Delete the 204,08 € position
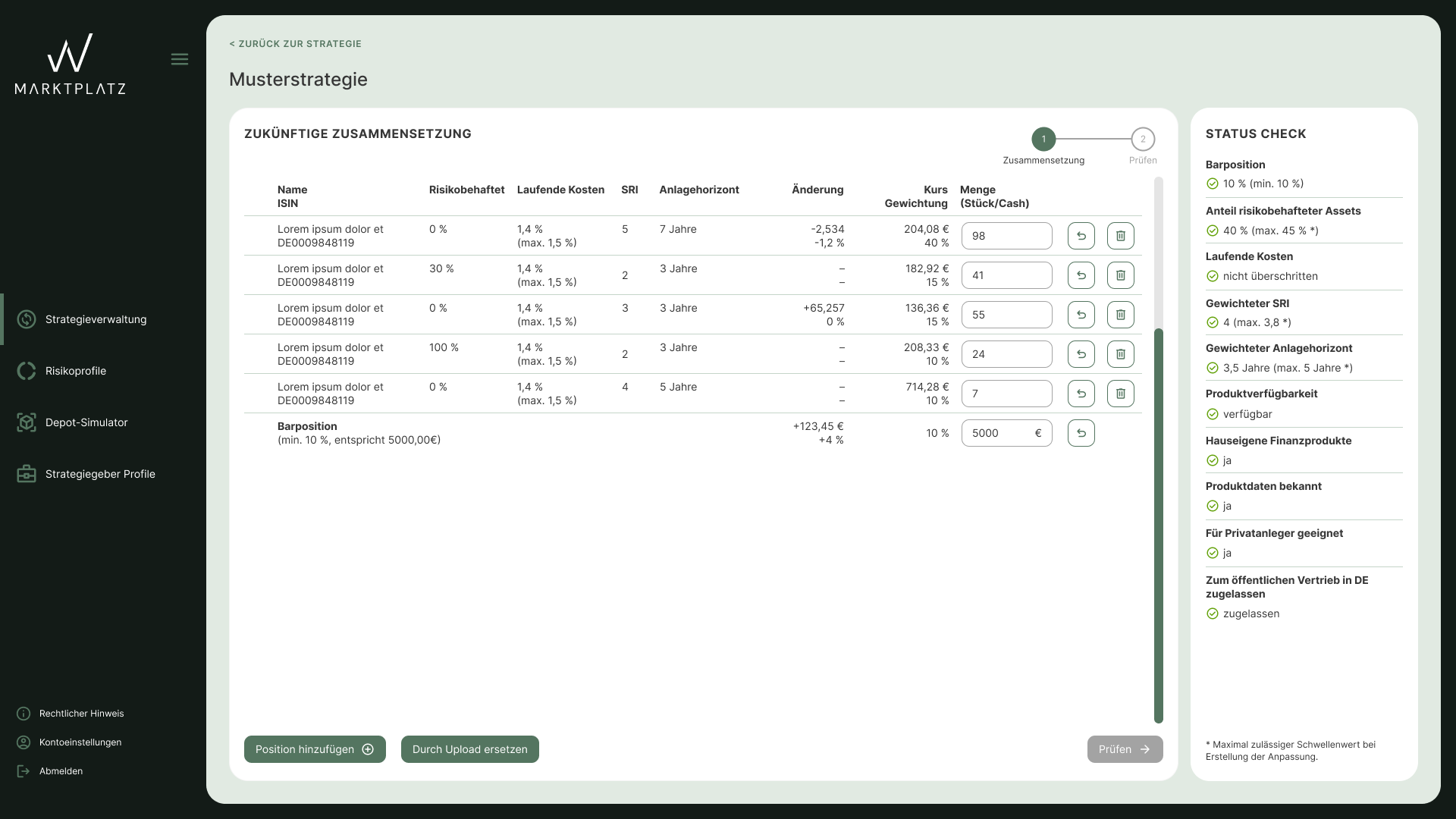The image size is (1456, 819). point(1121,236)
